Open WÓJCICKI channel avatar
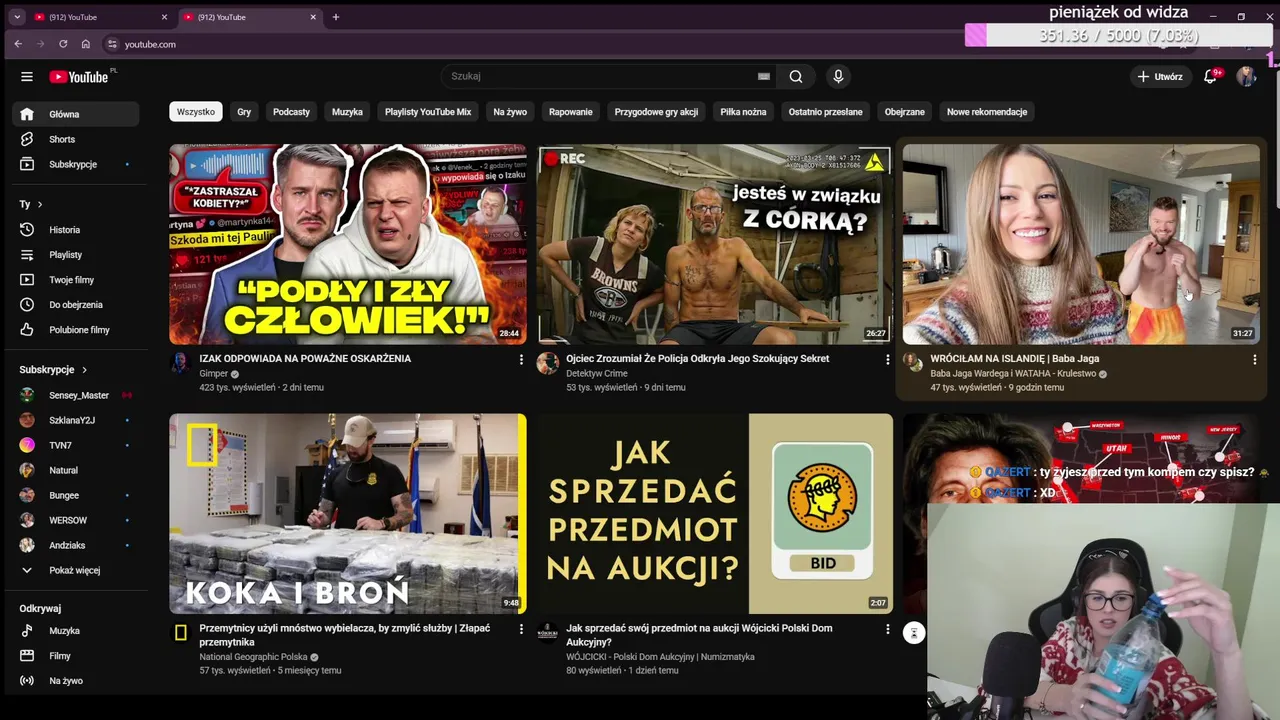This screenshot has width=1280, height=720. pyautogui.click(x=547, y=632)
